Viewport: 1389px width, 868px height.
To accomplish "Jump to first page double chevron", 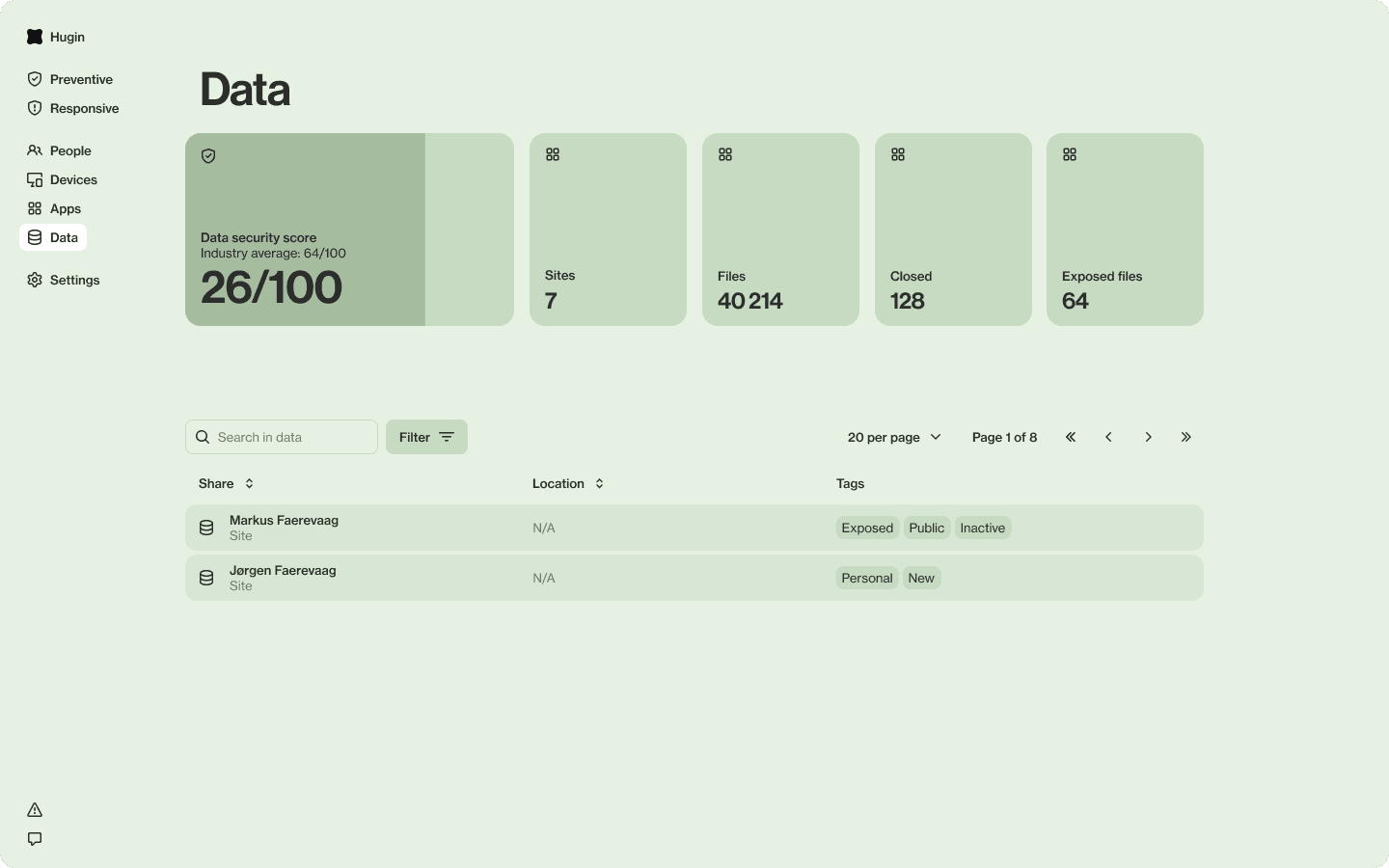I will (1071, 437).
